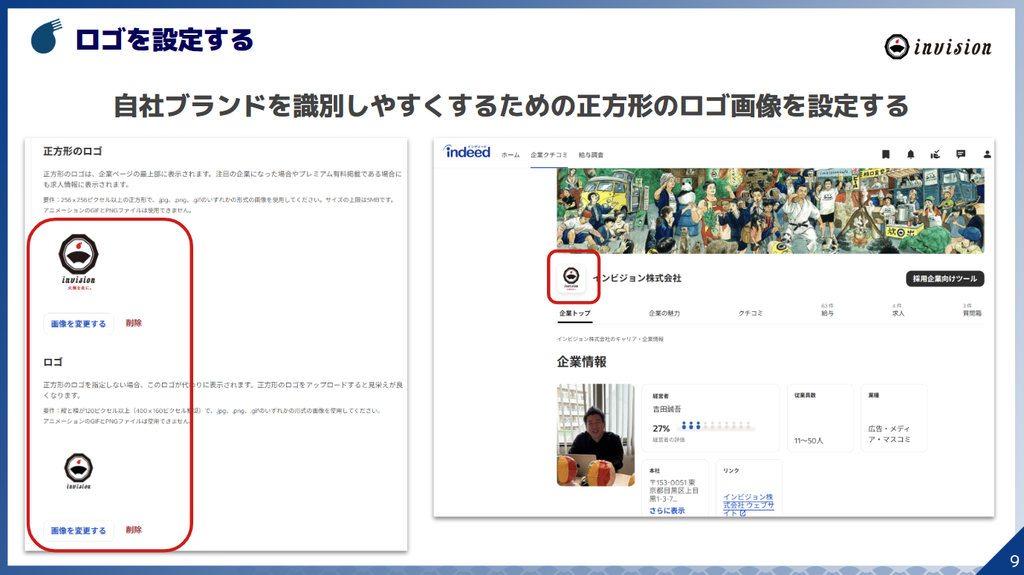
Task: Switch to 企業の魅力 tab
Action: point(664,313)
